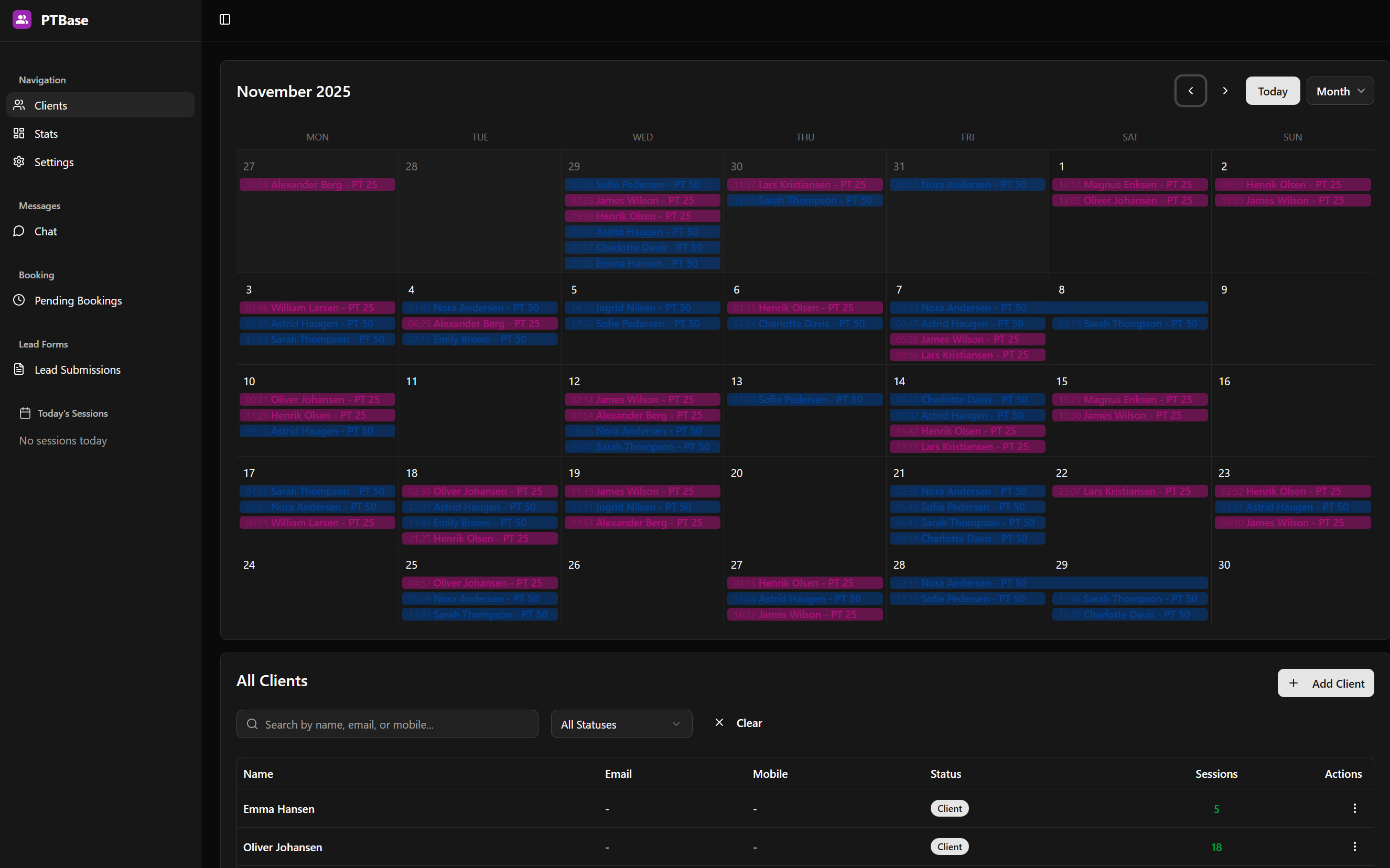Focus the client search field

coord(386,724)
